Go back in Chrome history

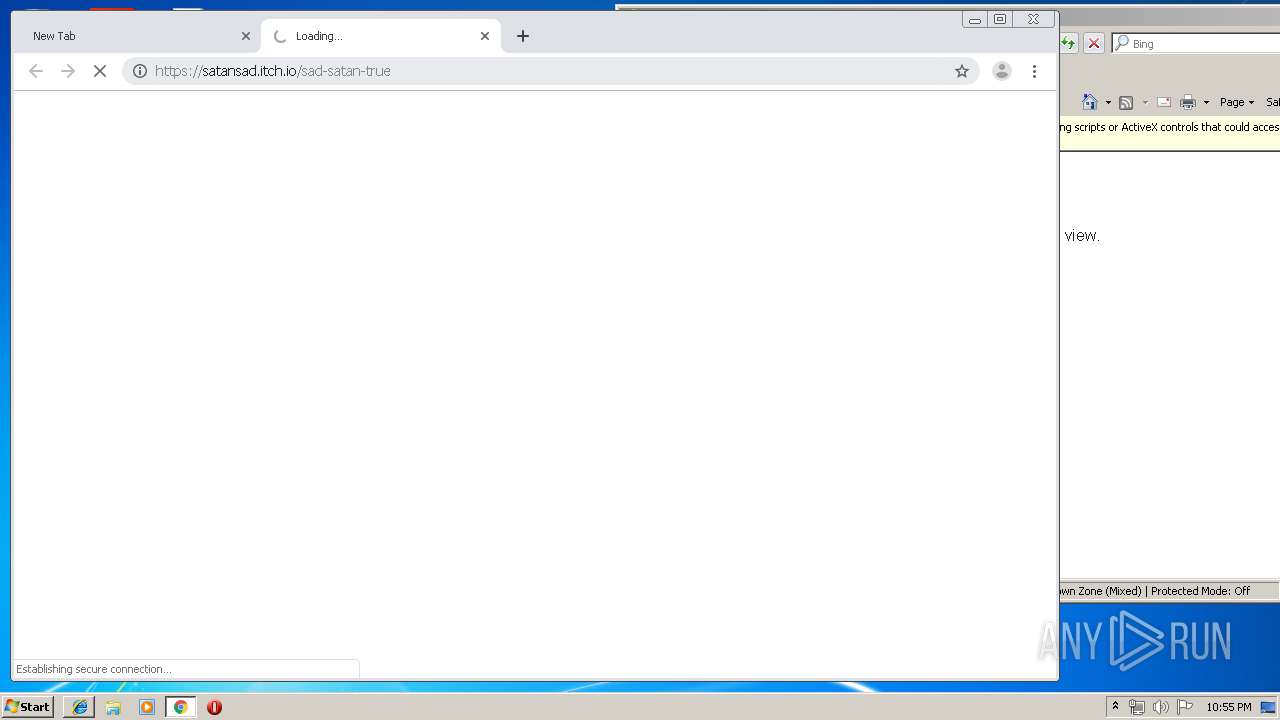(36, 71)
